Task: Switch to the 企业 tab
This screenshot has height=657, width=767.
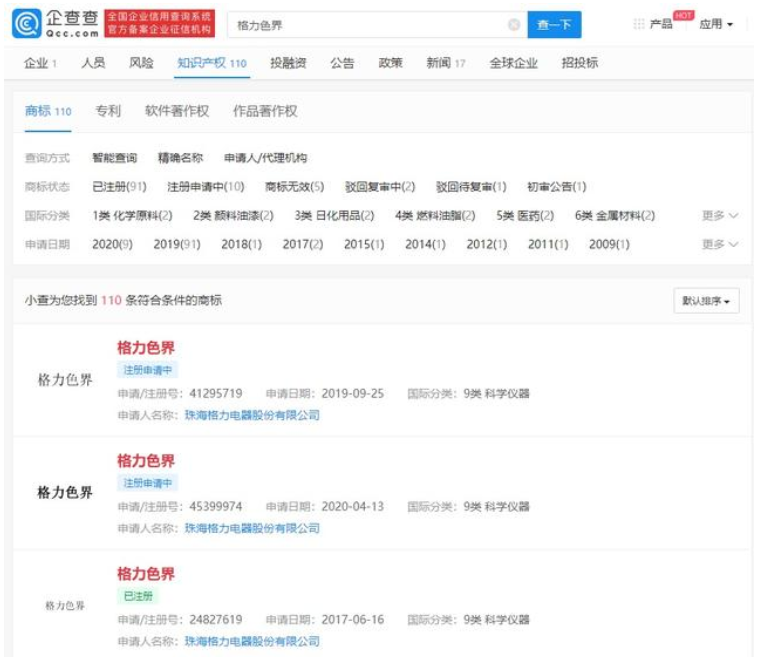Action: 41,63
